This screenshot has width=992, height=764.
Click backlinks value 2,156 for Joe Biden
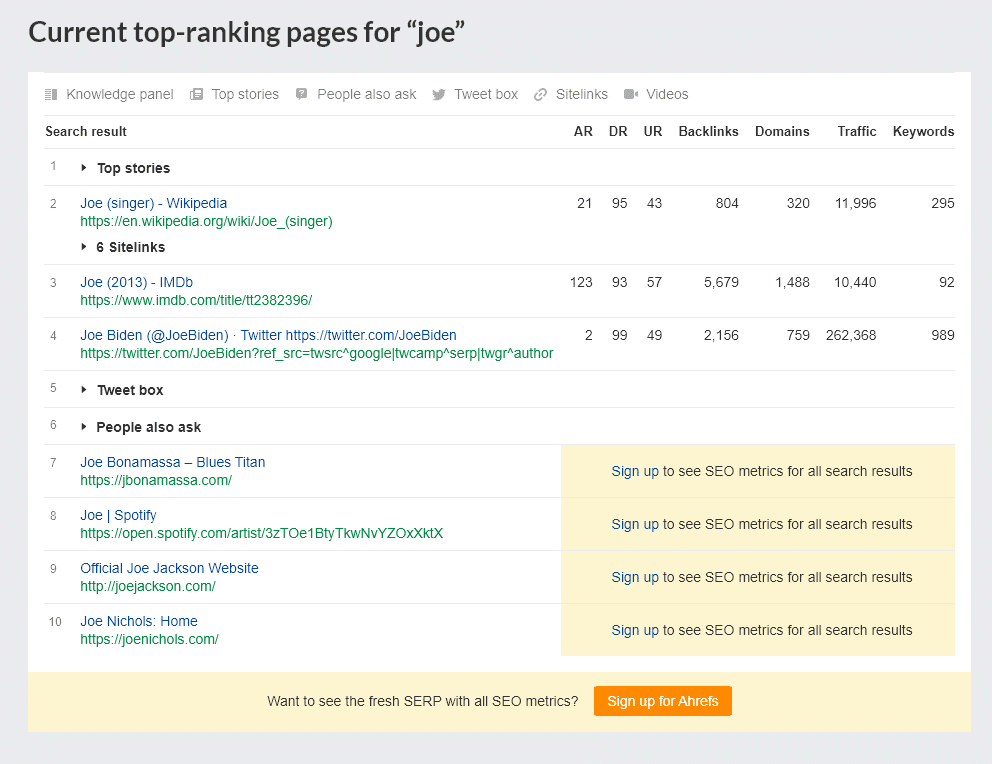click(x=722, y=335)
